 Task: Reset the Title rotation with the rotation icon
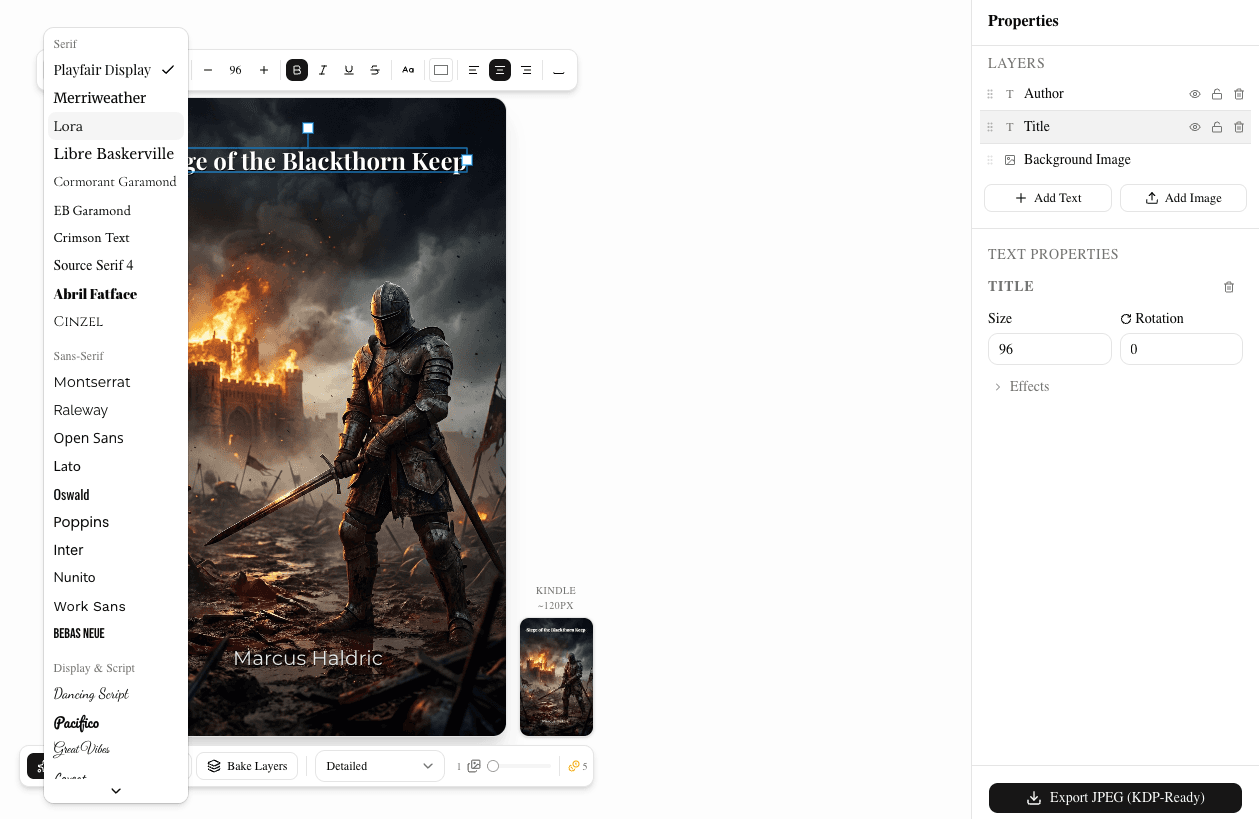tap(1125, 318)
